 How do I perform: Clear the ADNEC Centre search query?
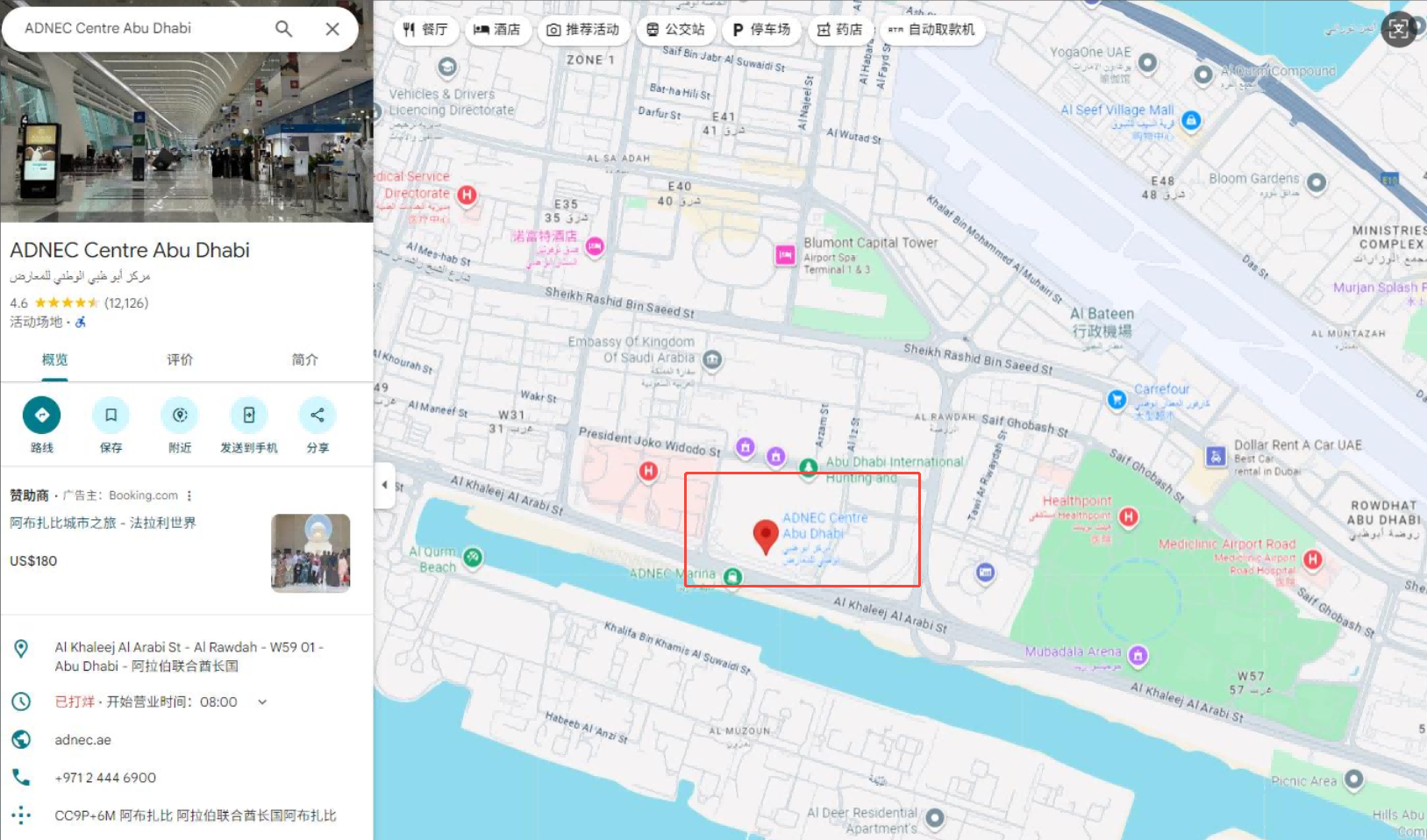(332, 28)
